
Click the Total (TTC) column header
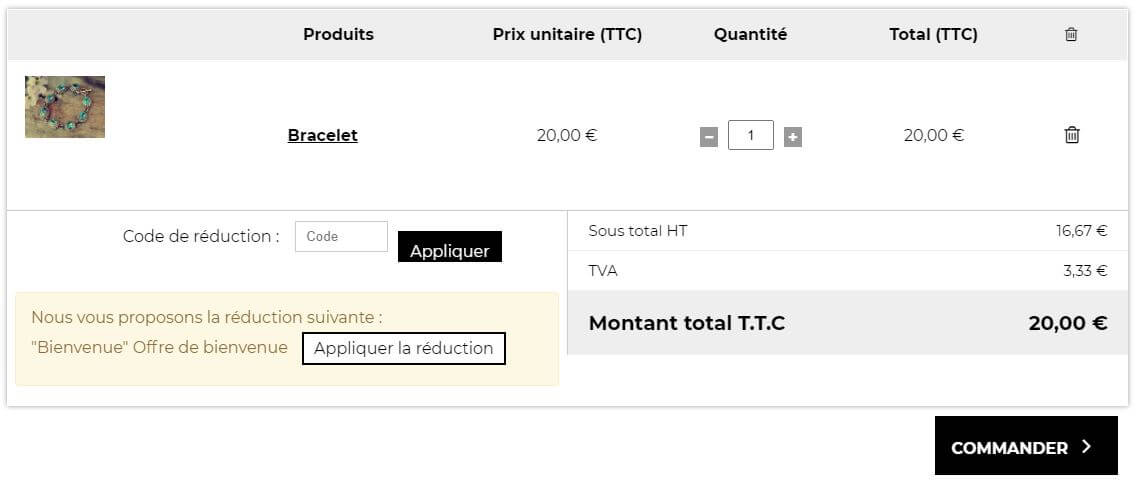tap(933, 34)
